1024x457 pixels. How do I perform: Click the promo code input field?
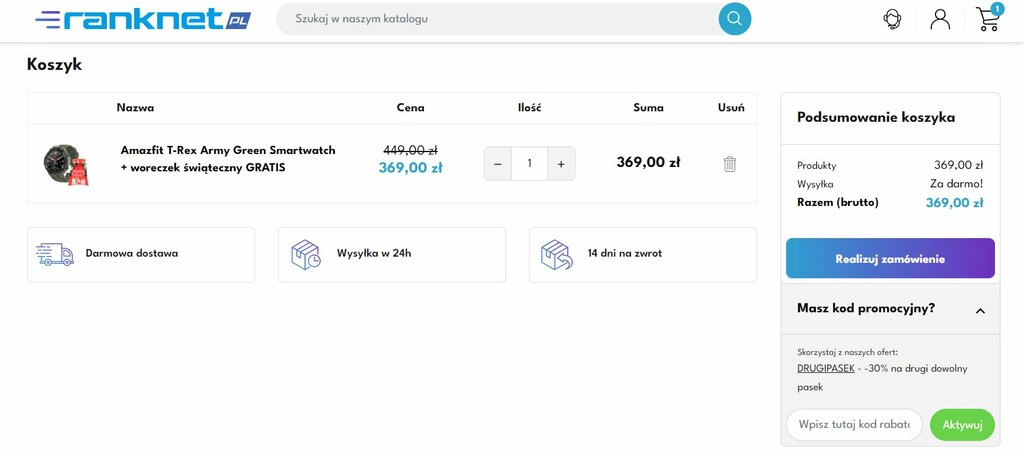(x=854, y=425)
